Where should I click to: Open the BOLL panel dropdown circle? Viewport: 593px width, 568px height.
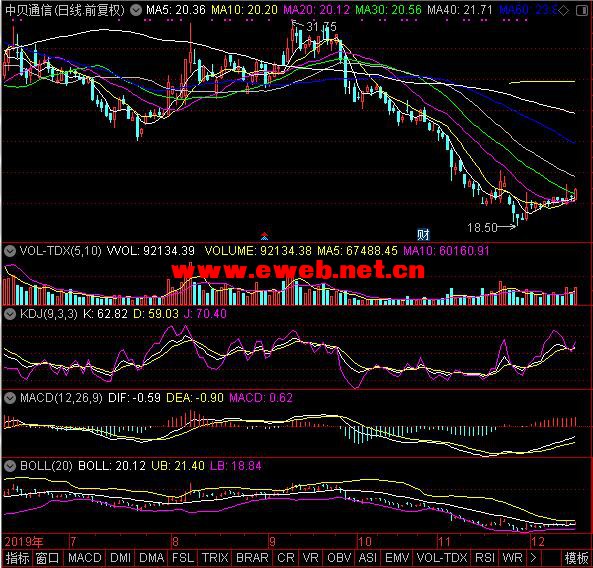tap(10, 466)
